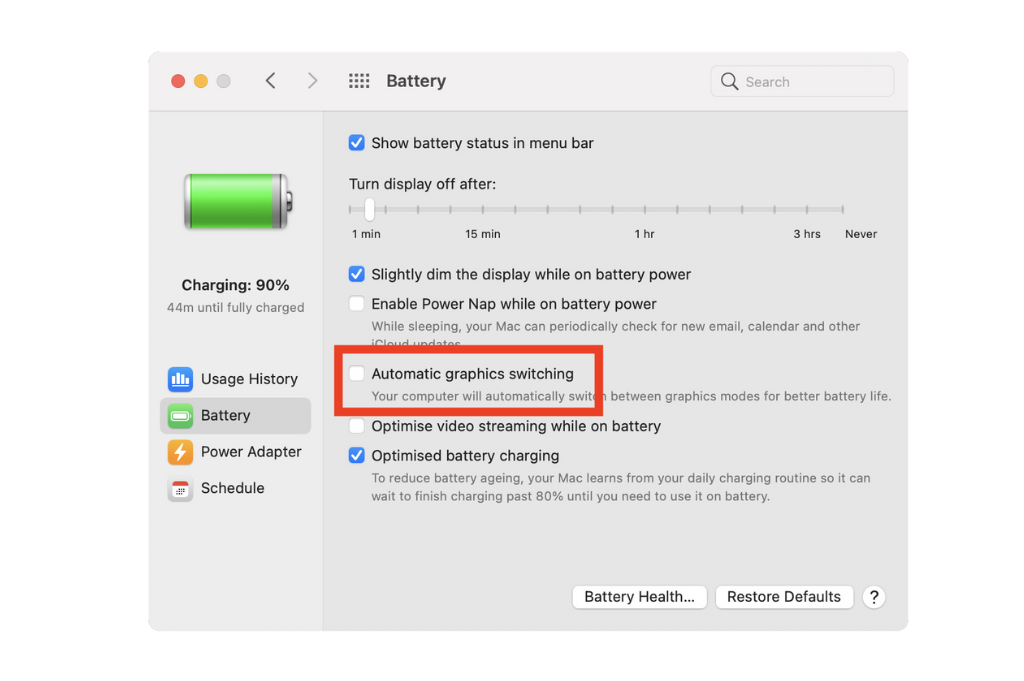Click the red close window button
1024x681 pixels.
point(178,81)
